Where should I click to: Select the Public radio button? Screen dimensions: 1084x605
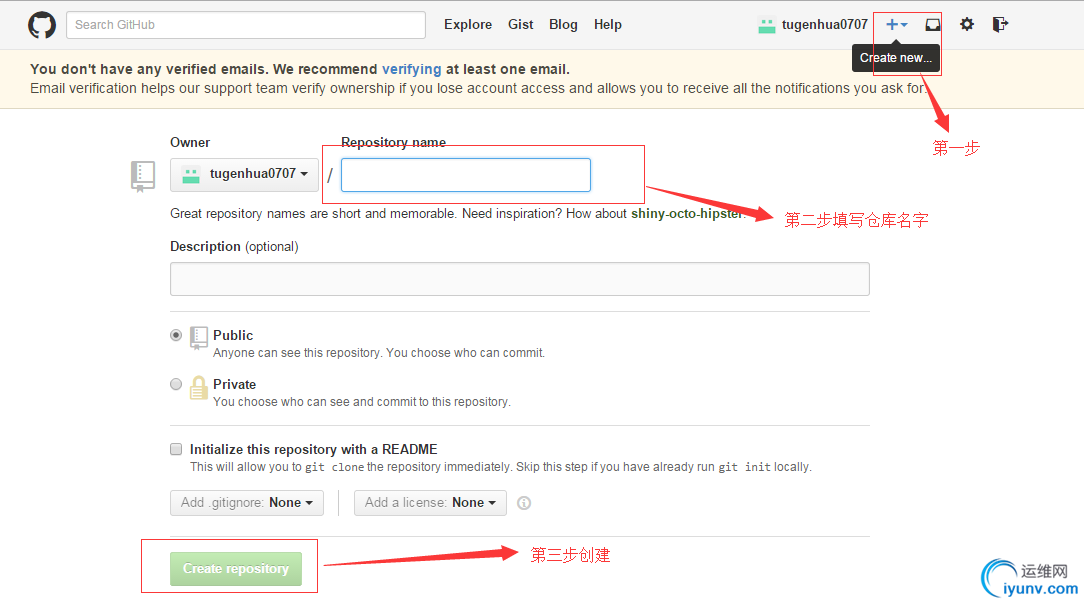(176, 335)
